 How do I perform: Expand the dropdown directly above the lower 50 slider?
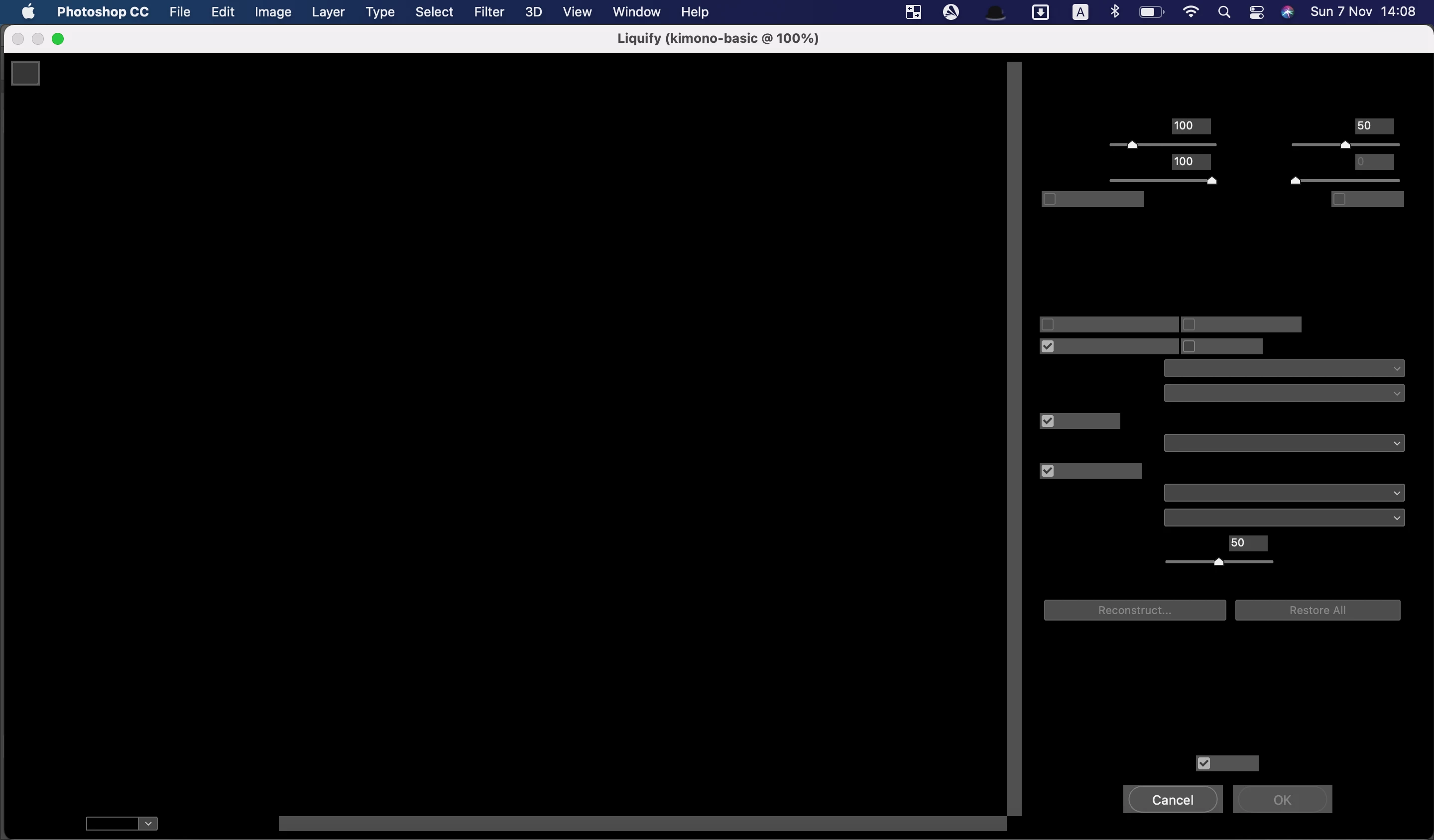coord(1284,518)
